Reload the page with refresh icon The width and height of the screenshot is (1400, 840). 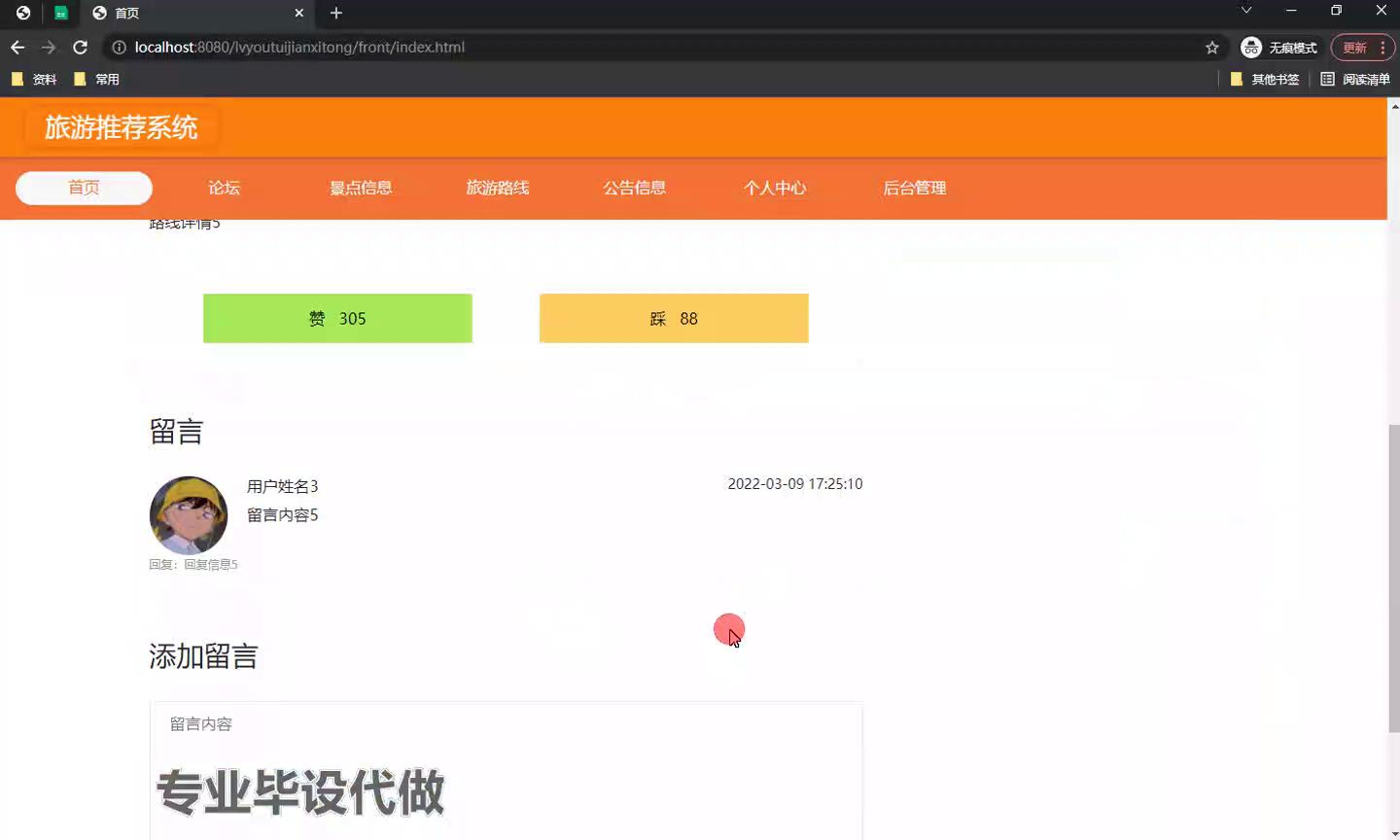[x=80, y=47]
